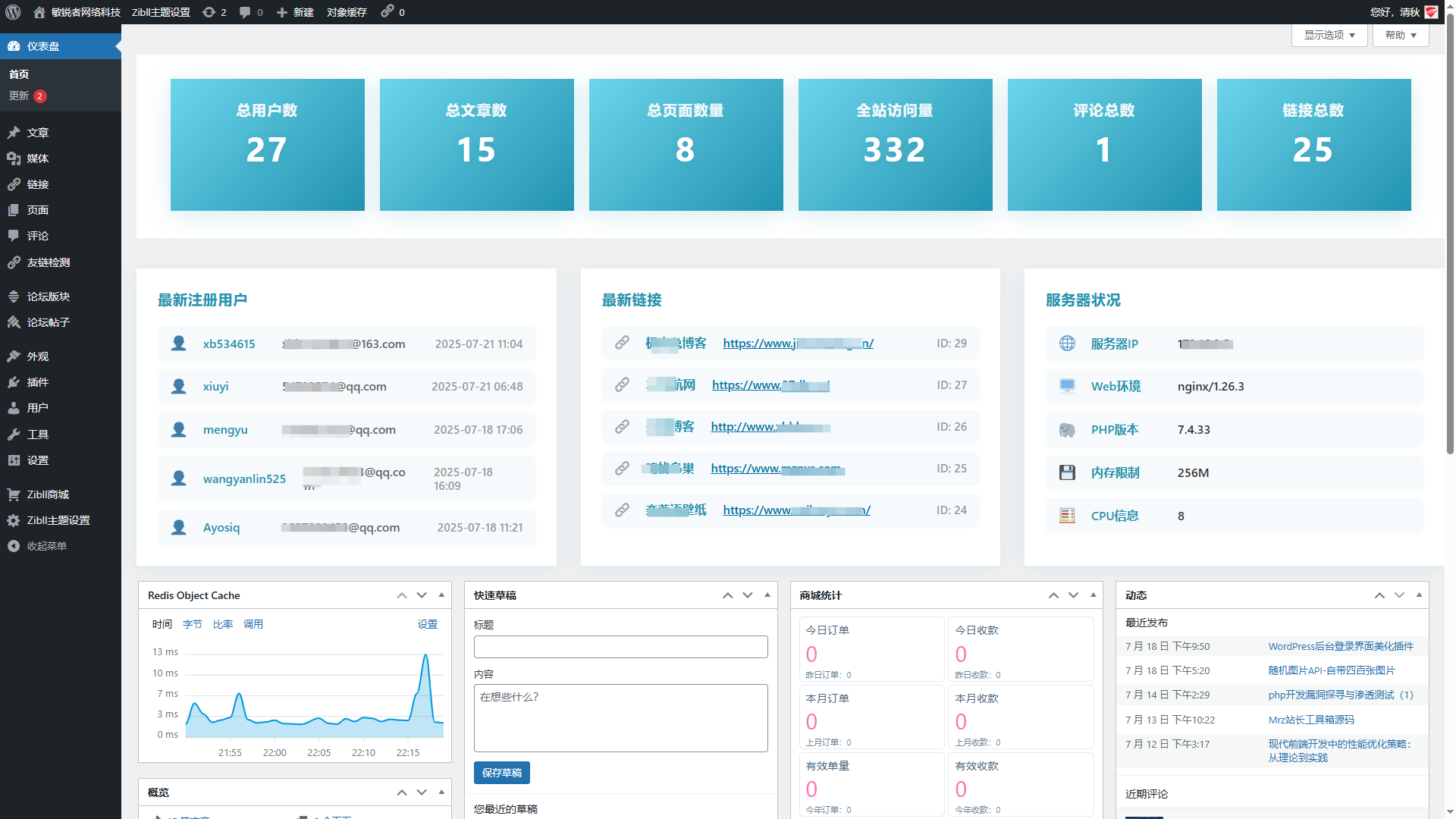Image resolution: width=1456 pixels, height=819 pixels.
Task: Open the 外观 menu in sidebar
Action: coord(36,356)
